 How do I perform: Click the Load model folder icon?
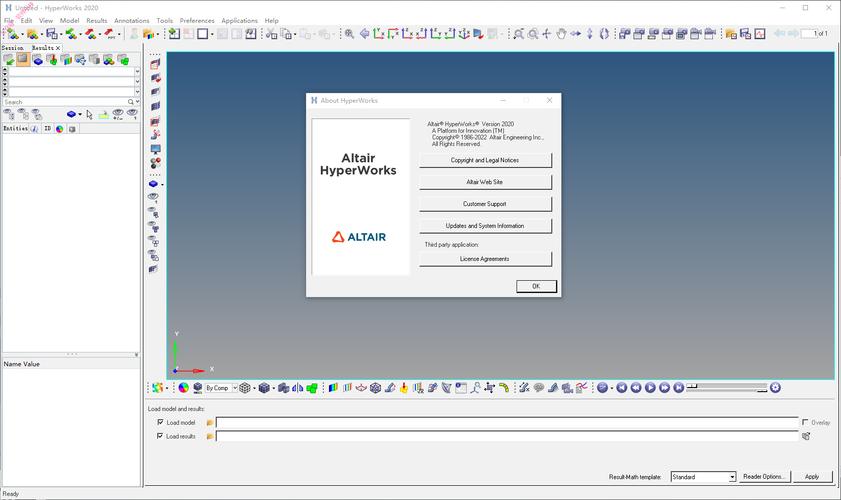pyautogui.click(x=210, y=423)
